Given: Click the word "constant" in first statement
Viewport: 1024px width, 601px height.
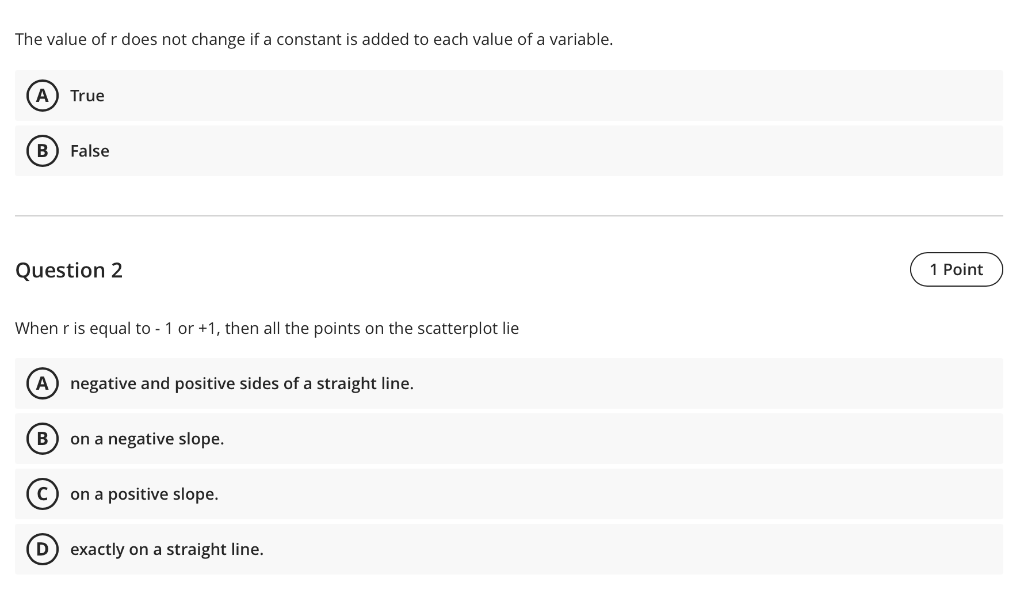Looking at the screenshot, I should [x=309, y=39].
